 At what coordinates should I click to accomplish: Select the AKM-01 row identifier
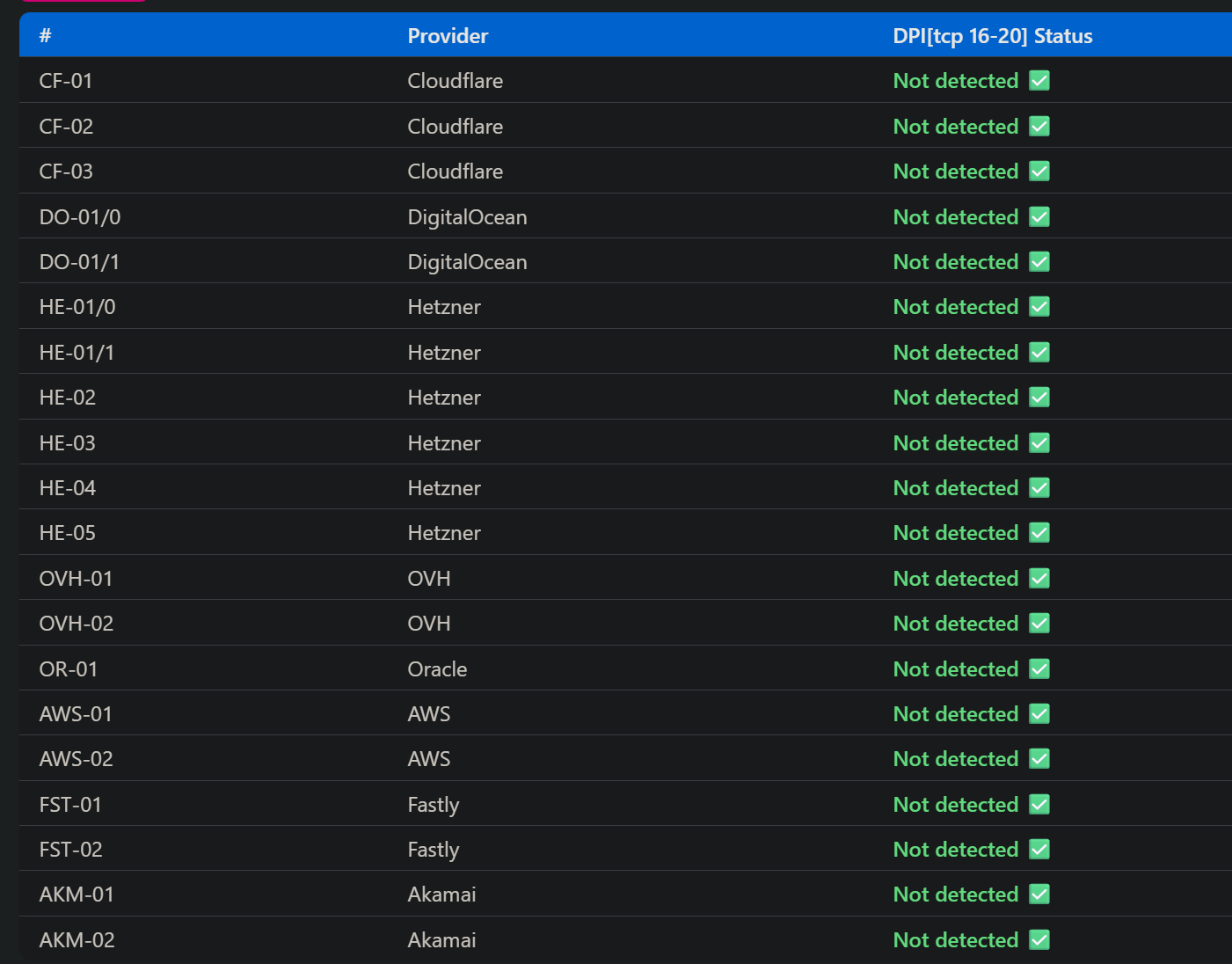(77, 894)
